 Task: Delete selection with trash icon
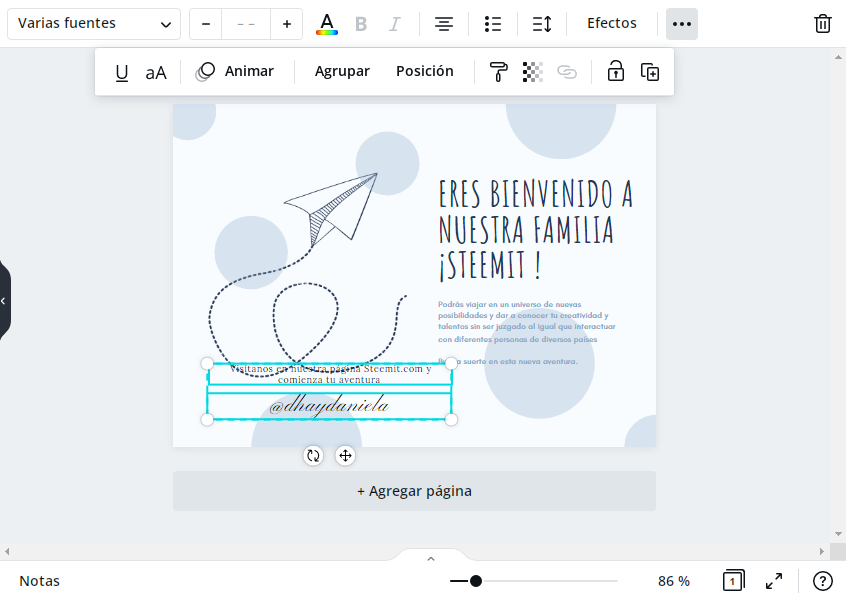[x=822, y=24]
